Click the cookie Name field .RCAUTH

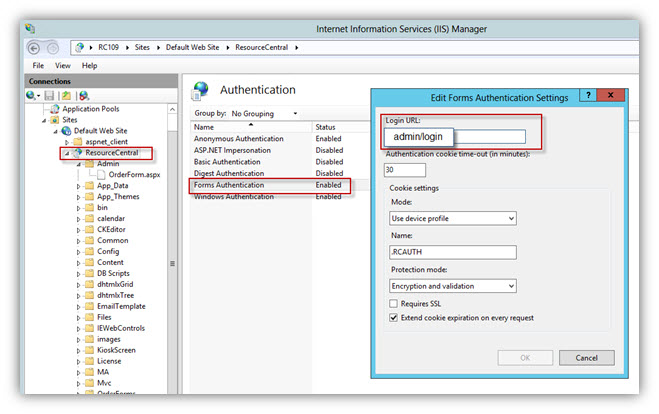(453, 252)
